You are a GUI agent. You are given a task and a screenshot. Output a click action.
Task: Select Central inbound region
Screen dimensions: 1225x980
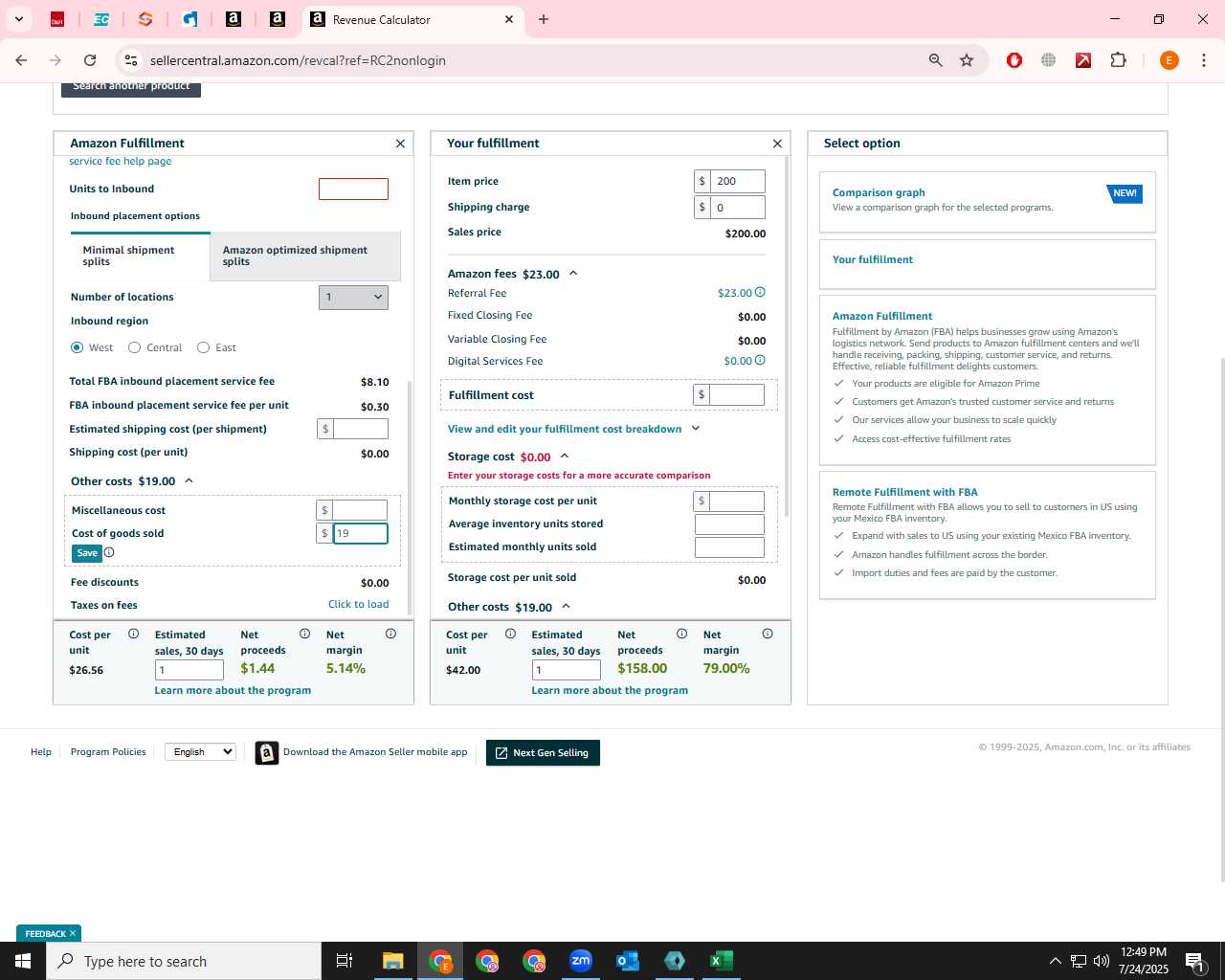[x=135, y=347]
